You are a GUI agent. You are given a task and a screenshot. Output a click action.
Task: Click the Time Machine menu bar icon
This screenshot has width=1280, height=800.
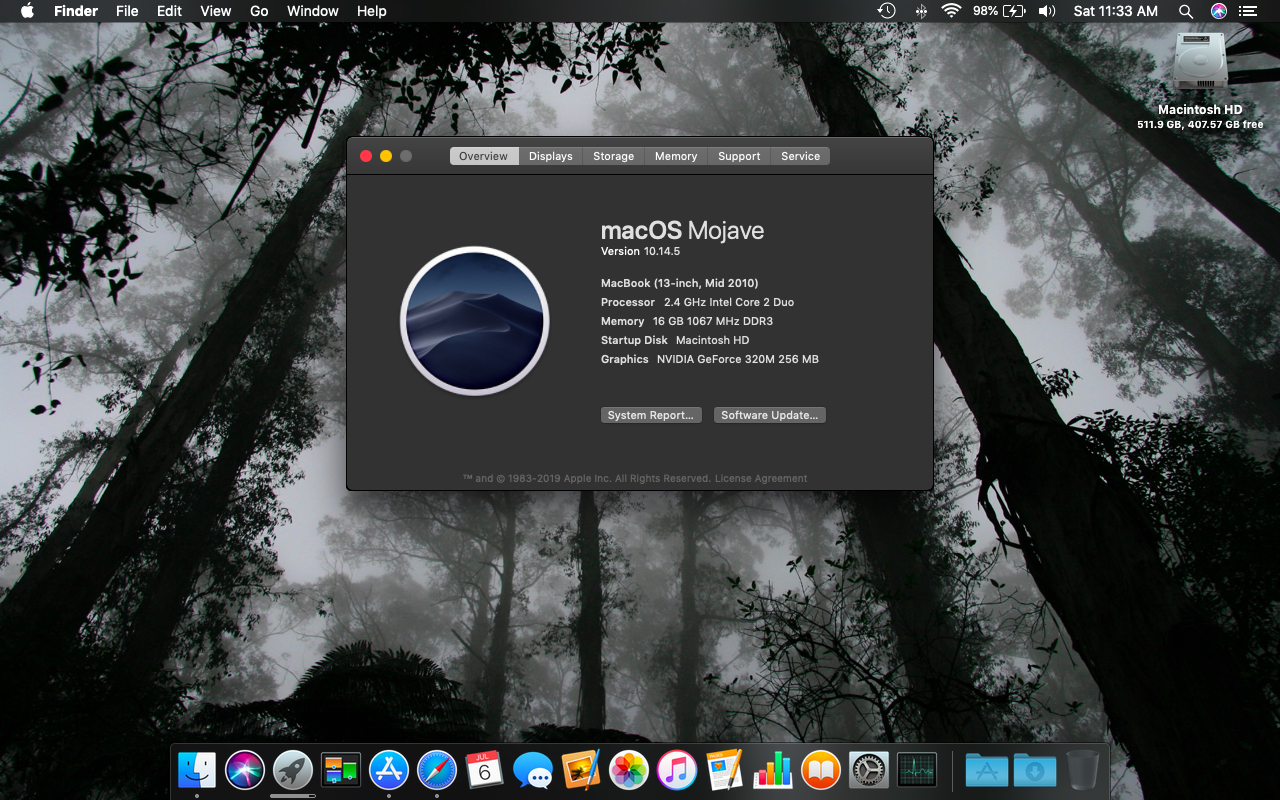(x=886, y=11)
